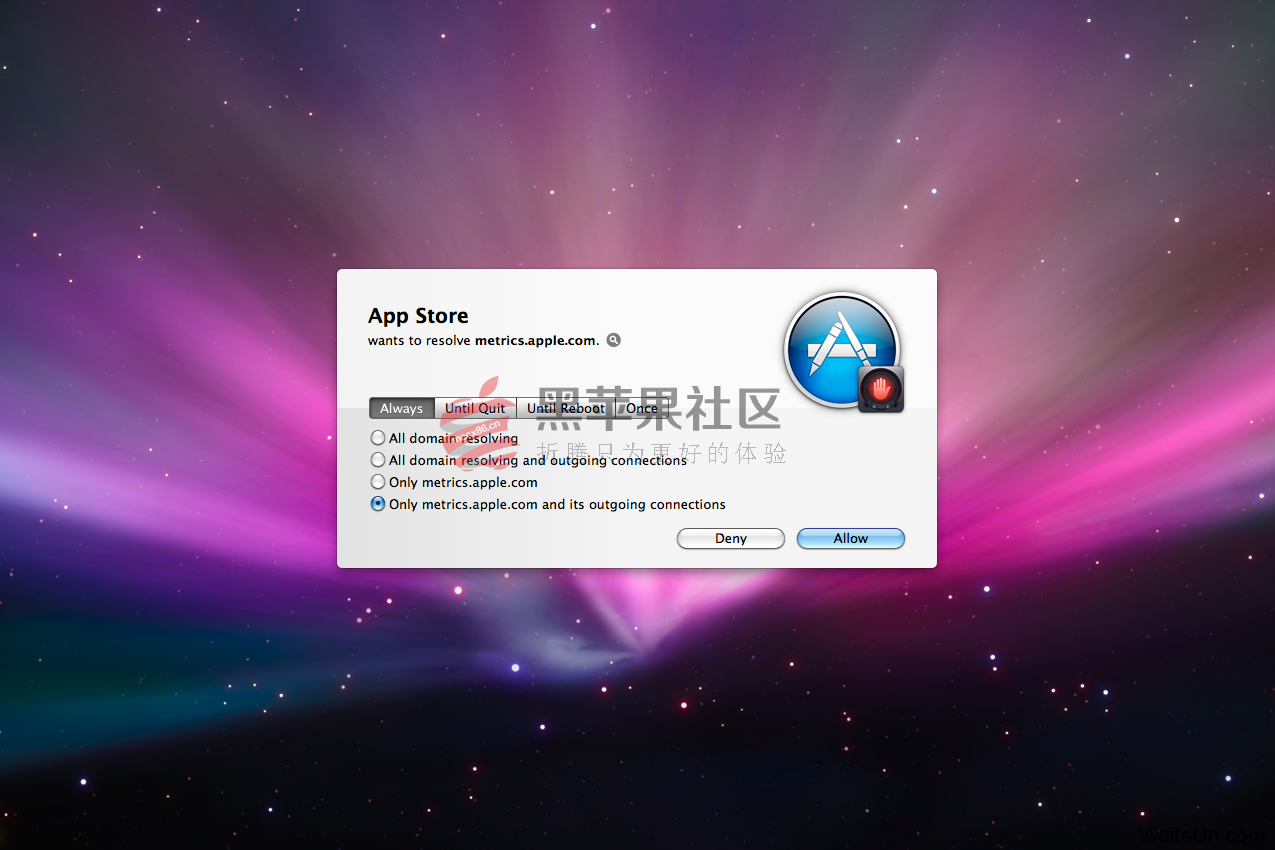Switch to the Until Reboot option
This screenshot has height=850, width=1275.
(566, 408)
